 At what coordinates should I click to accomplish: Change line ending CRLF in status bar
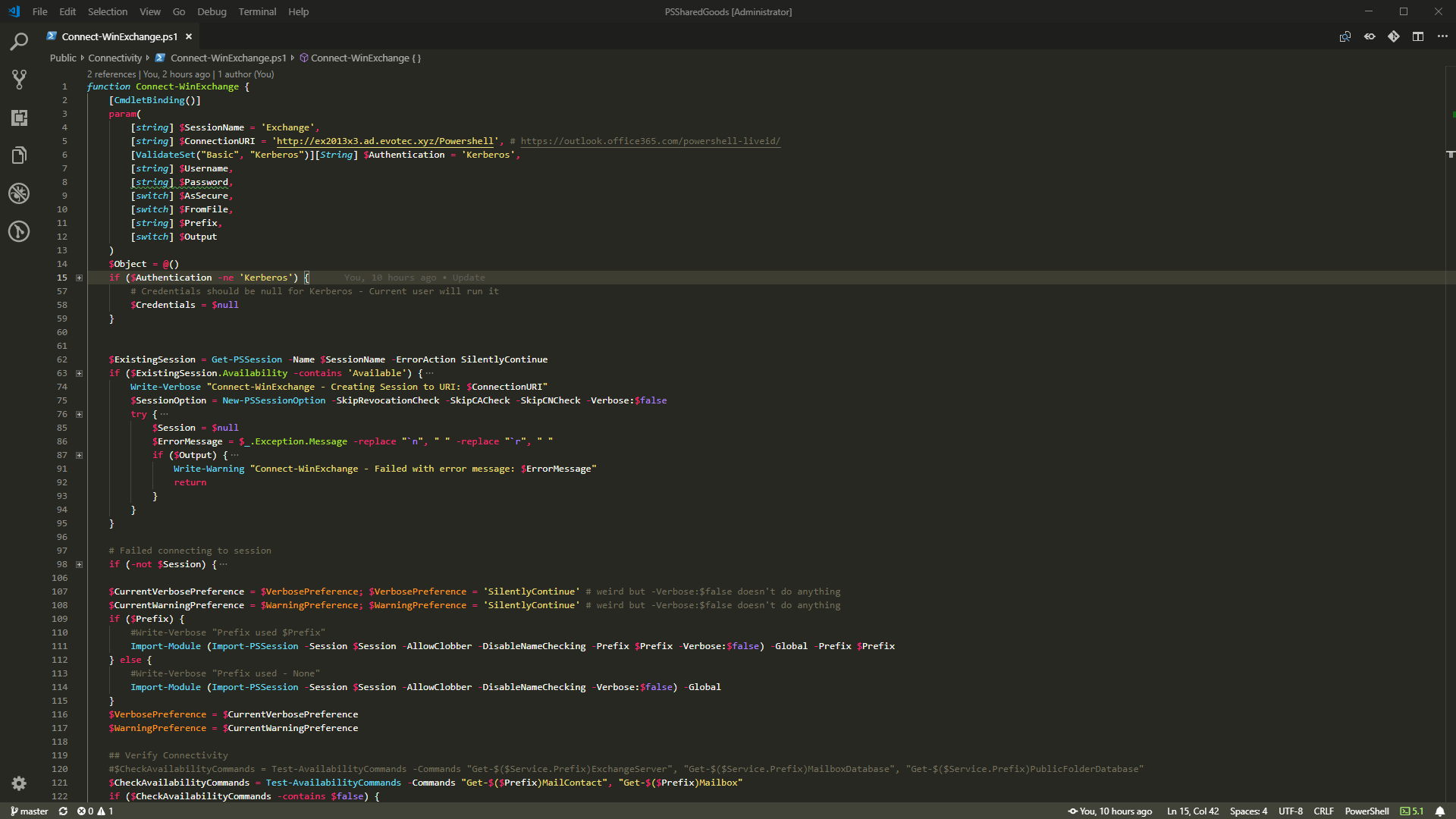tap(1323, 811)
